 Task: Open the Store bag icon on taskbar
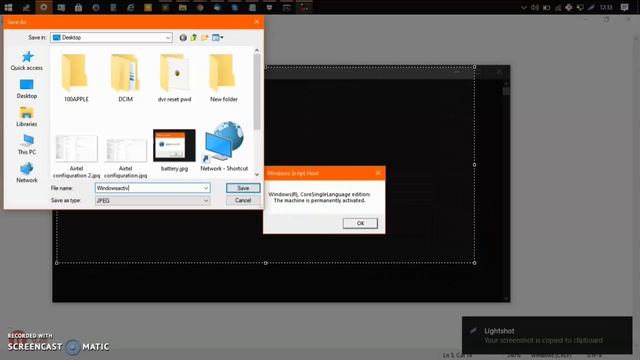pyautogui.click(x=78, y=7)
